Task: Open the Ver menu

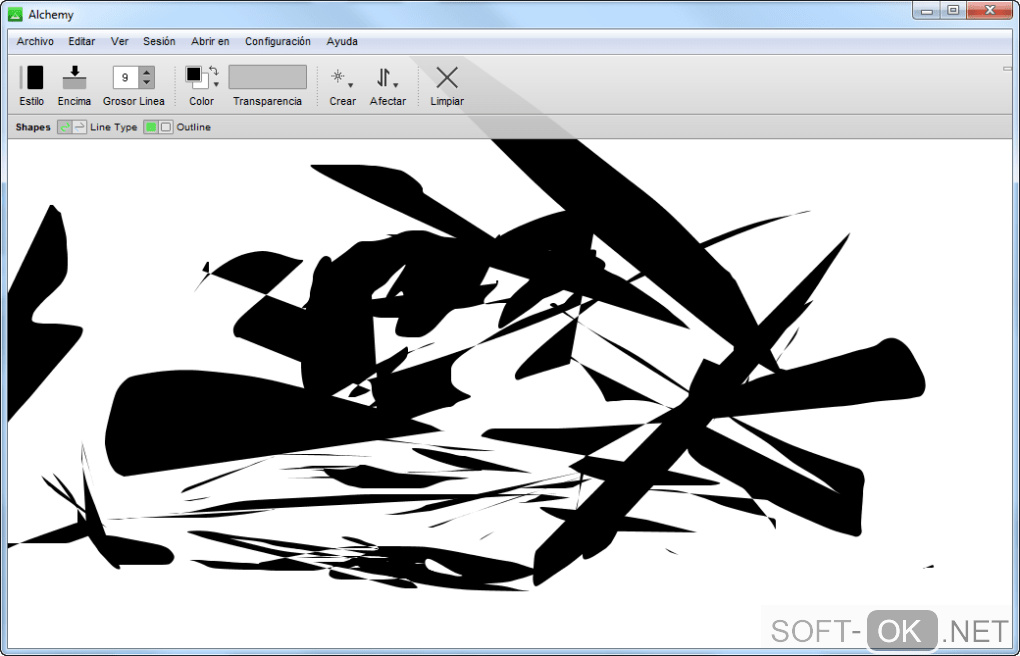Action: [119, 41]
